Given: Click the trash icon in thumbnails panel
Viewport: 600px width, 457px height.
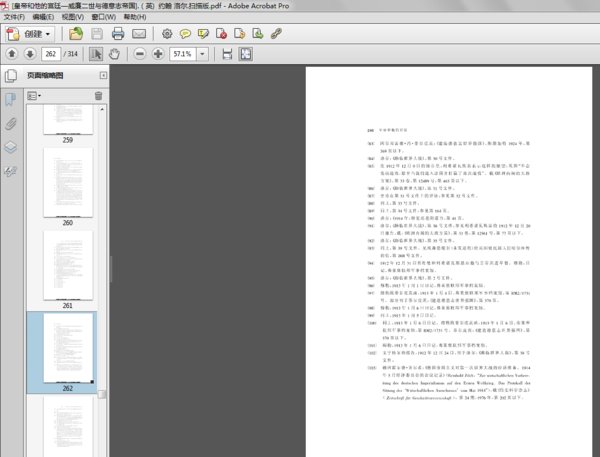Looking at the screenshot, I should click(x=98, y=96).
